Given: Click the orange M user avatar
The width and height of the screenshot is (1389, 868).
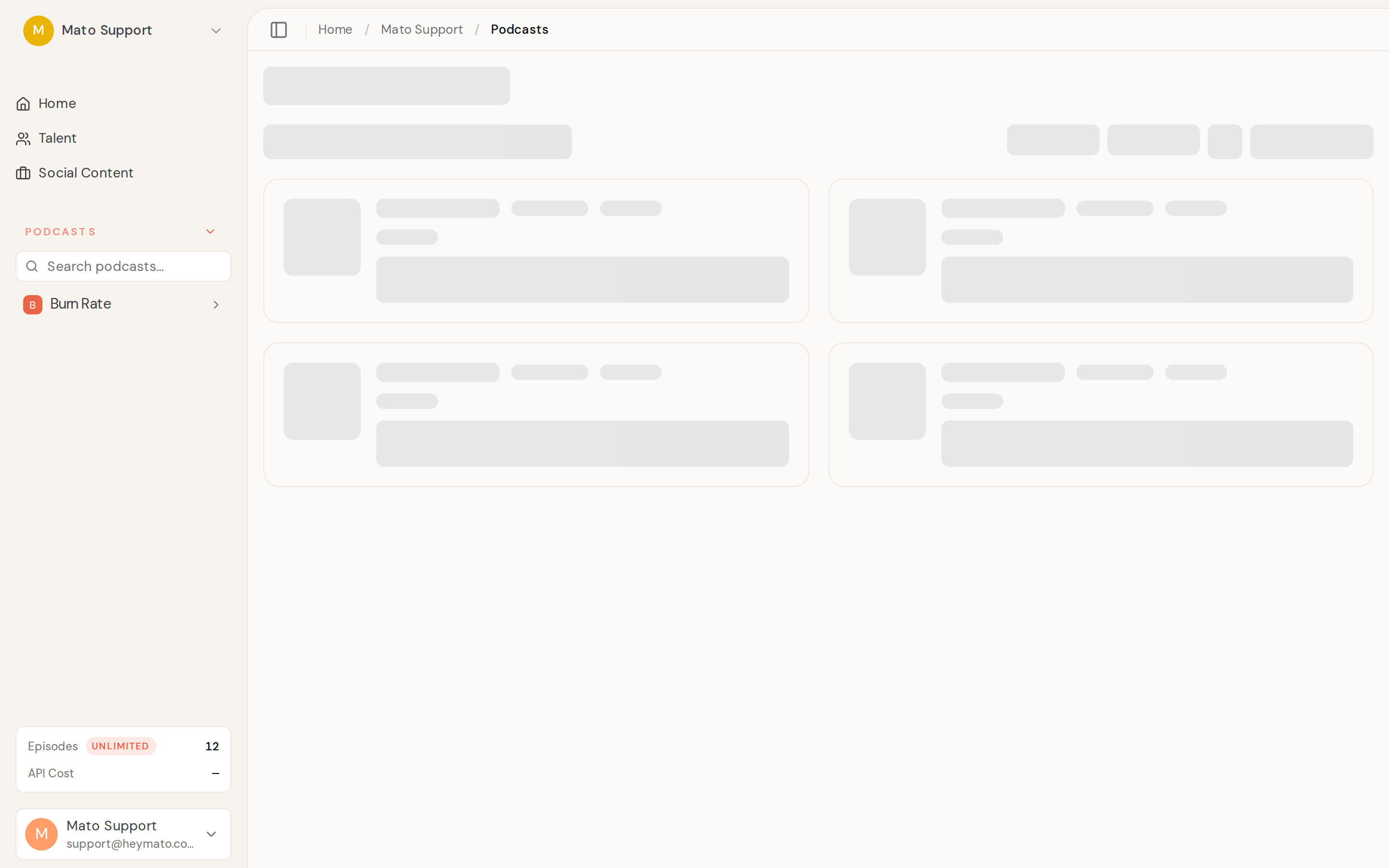Looking at the screenshot, I should tap(41, 834).
